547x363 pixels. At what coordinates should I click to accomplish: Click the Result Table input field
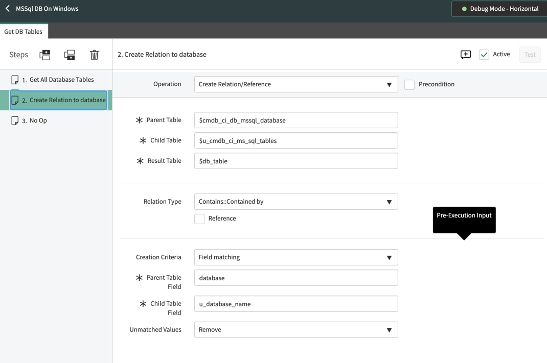tap(295, 161)
